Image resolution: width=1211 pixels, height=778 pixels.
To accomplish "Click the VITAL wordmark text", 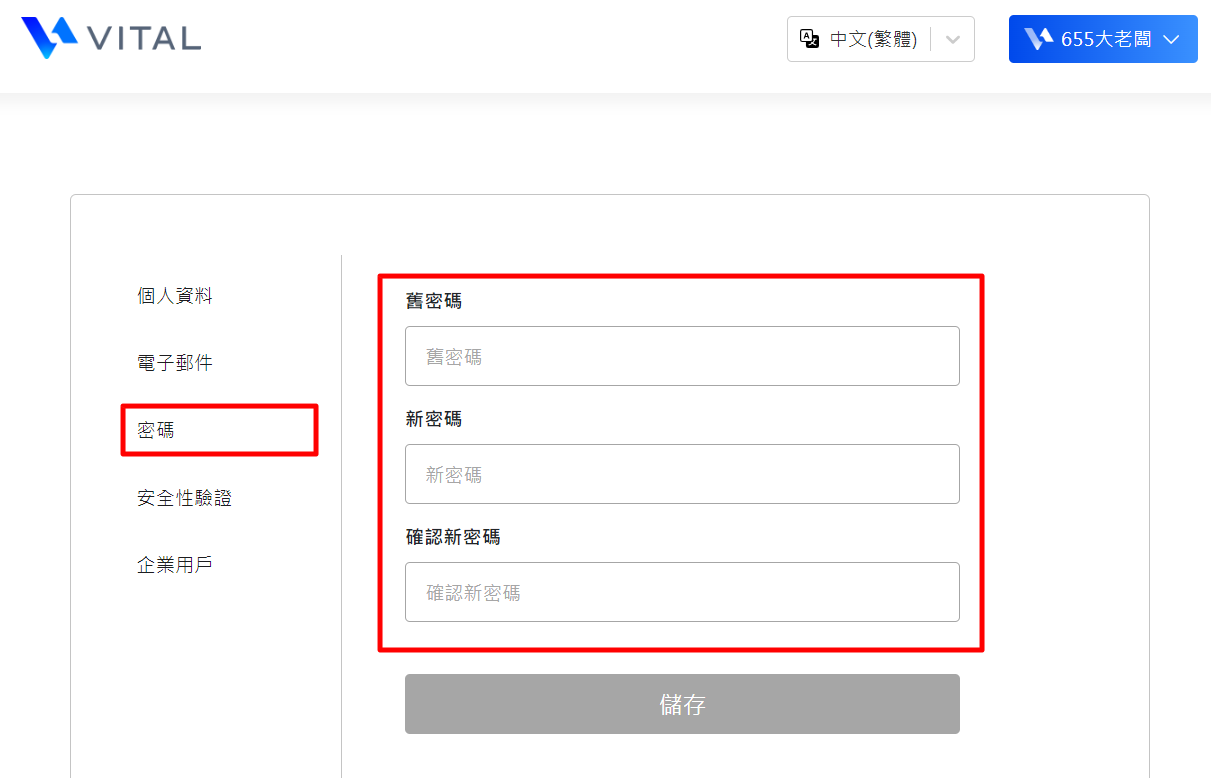I will [x=144, y=39].
